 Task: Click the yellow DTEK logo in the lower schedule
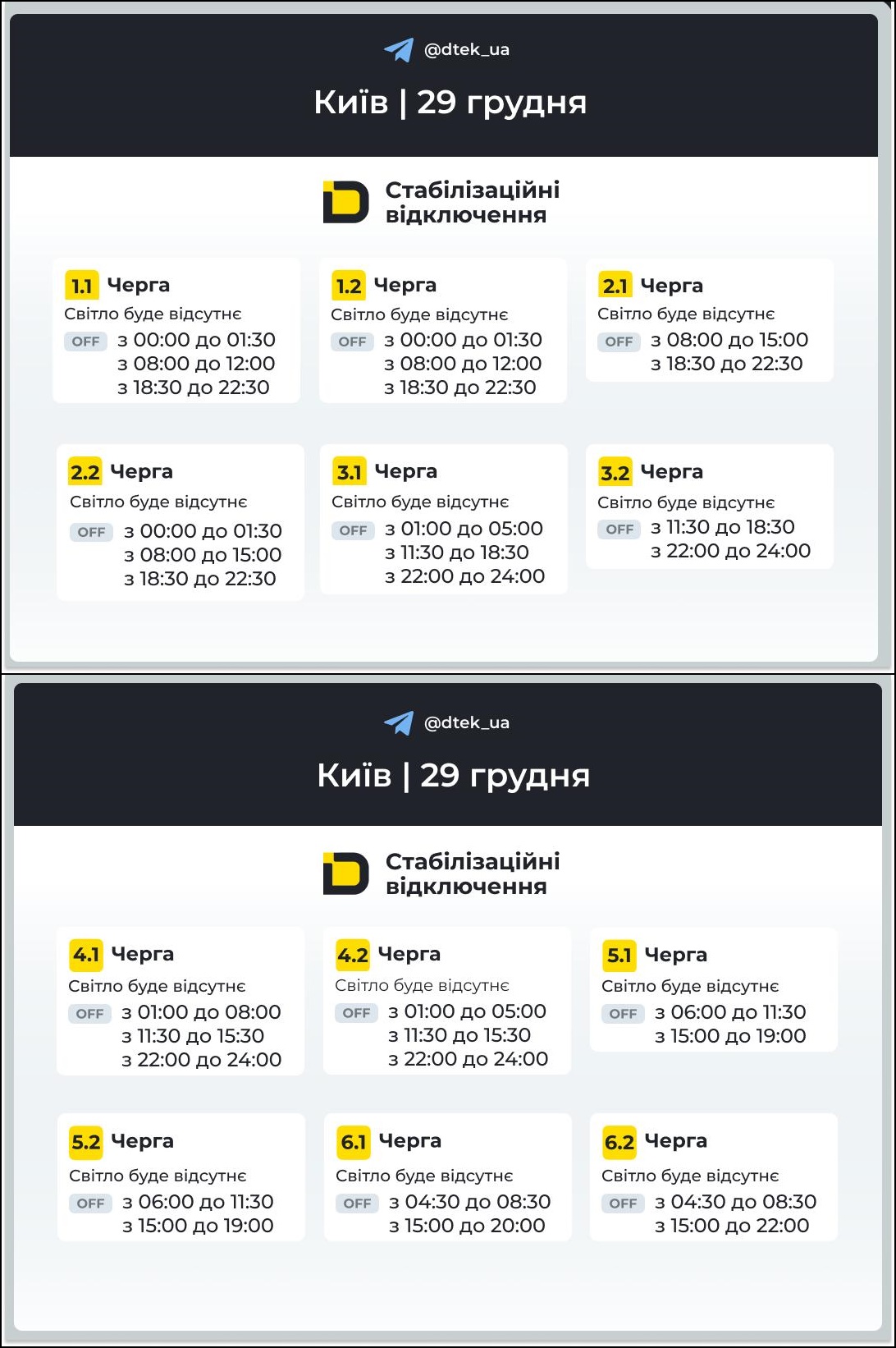345,873
